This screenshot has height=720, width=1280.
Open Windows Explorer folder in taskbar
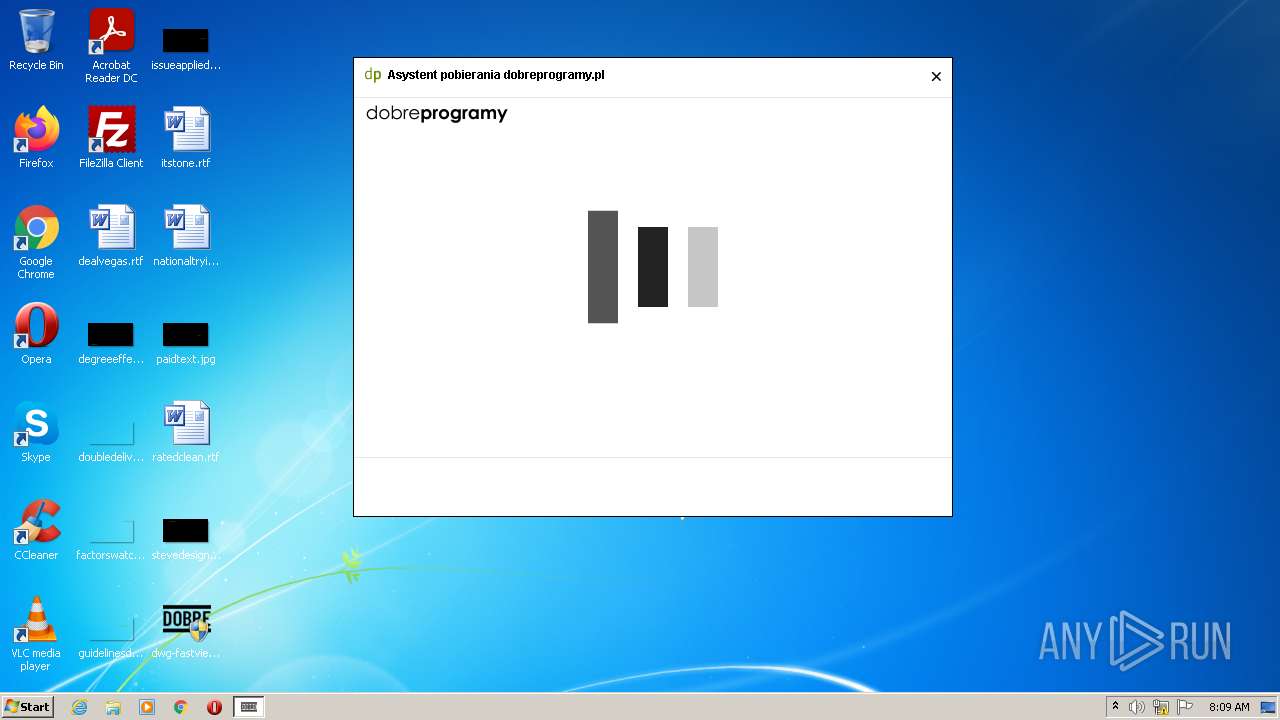point(113,707)
